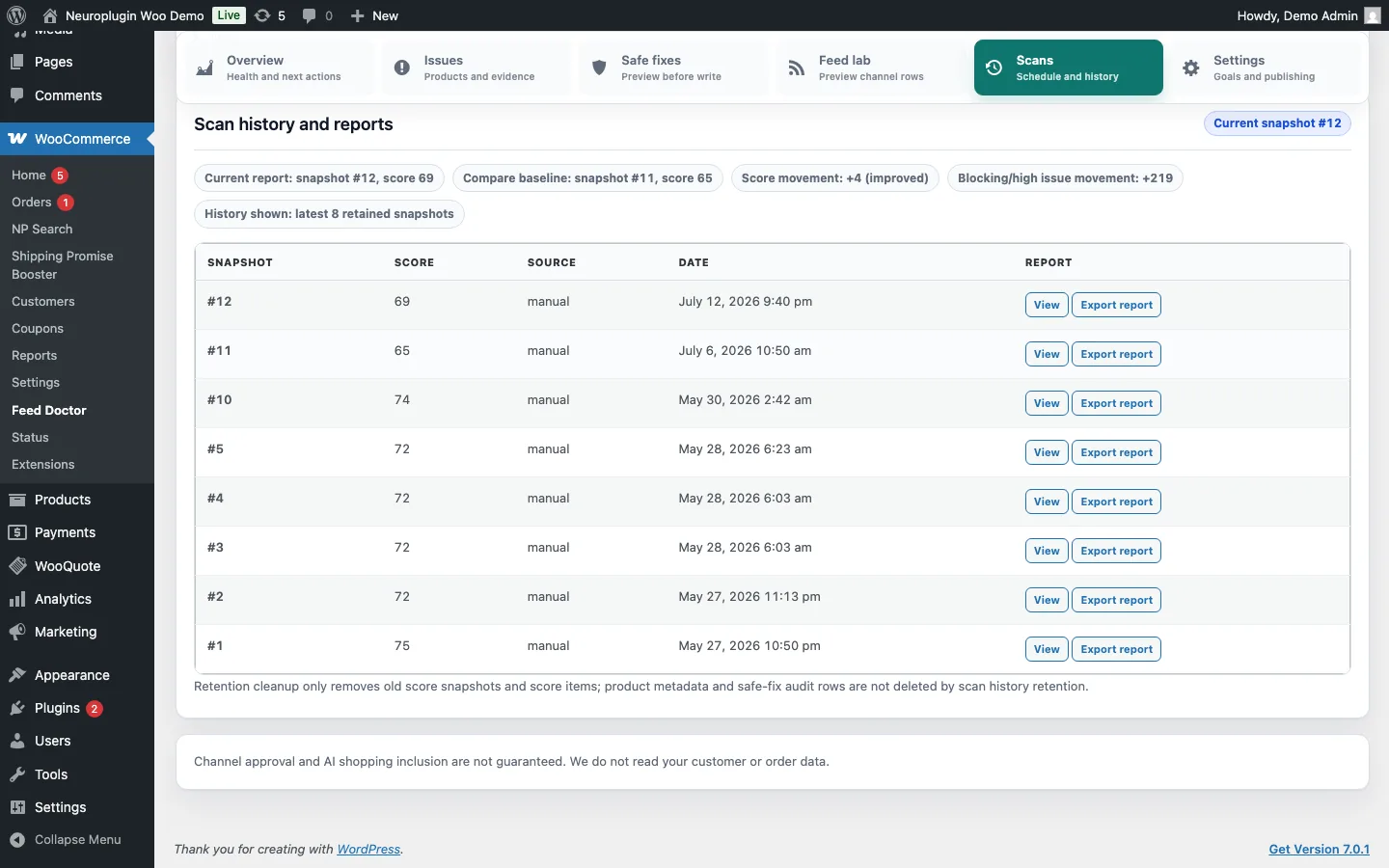This screenshot has width=1389, height=868.
Task: Click the WooCommerce logo icon
Action: pos(17,139)
